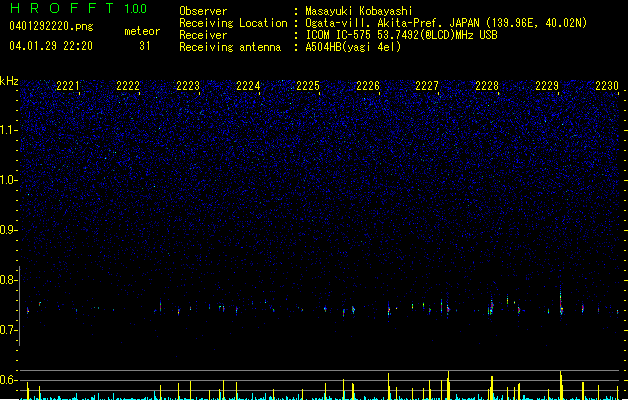Click the 2225 time marker

[308, 86]
